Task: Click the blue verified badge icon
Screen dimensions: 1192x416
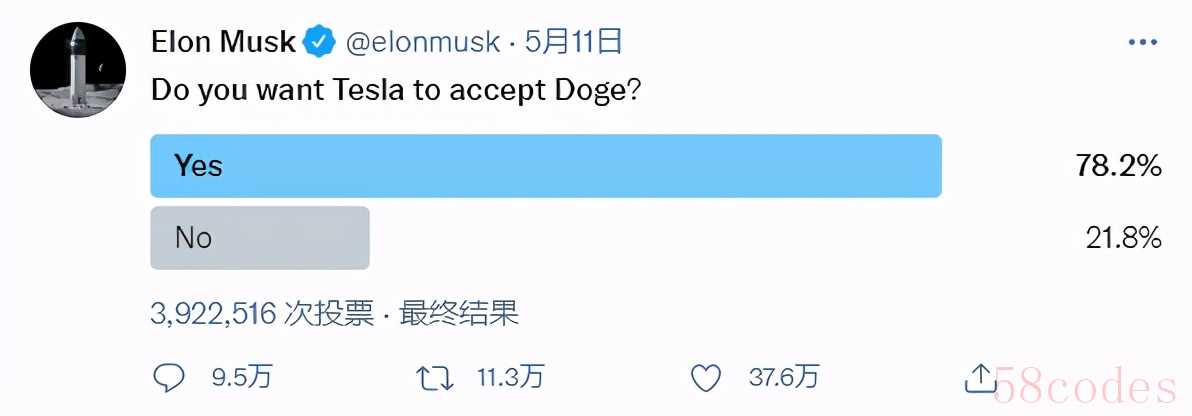Action: [319, 43]
